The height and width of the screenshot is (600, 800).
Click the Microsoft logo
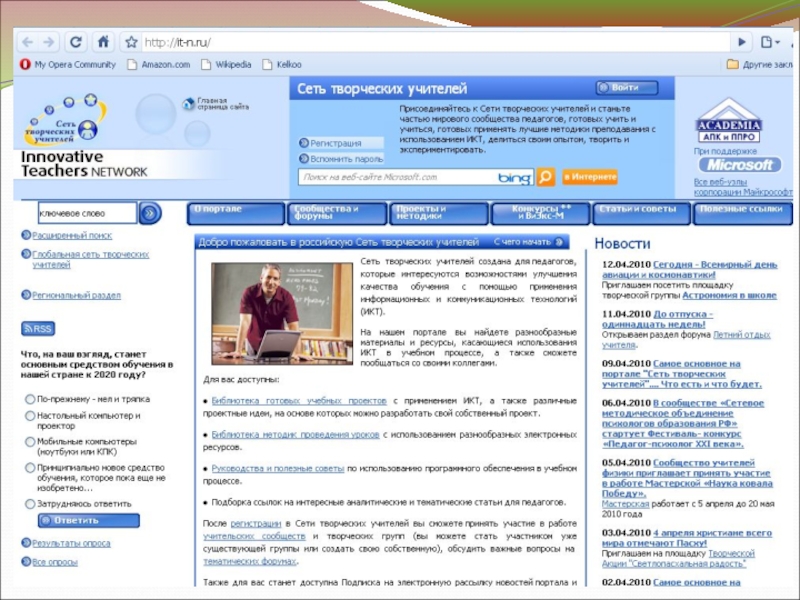tap(739, 165)
